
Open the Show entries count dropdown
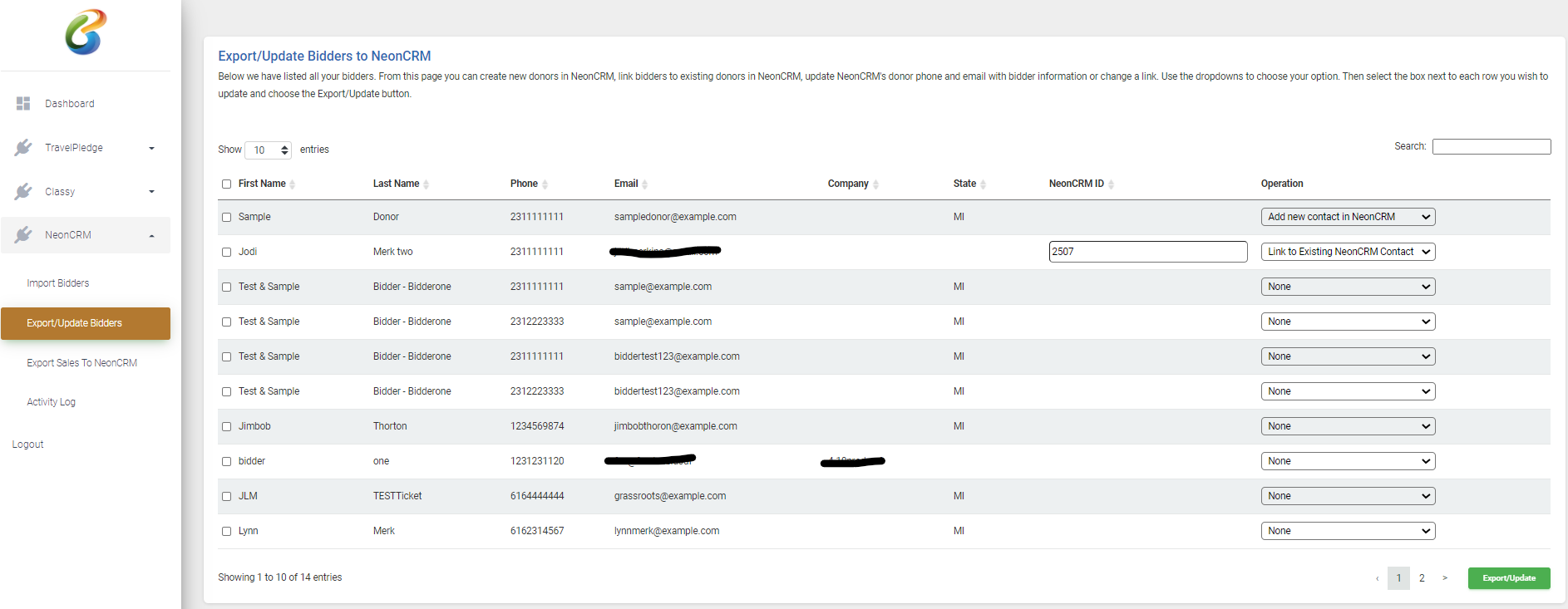(268, 150)
